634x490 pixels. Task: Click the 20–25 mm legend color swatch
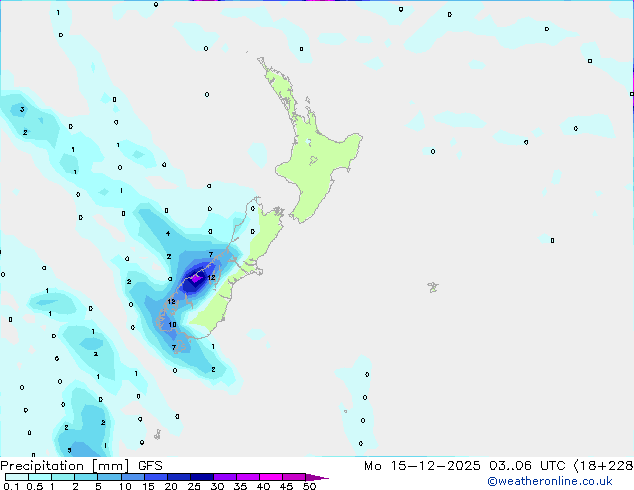[x=178, y=477]
